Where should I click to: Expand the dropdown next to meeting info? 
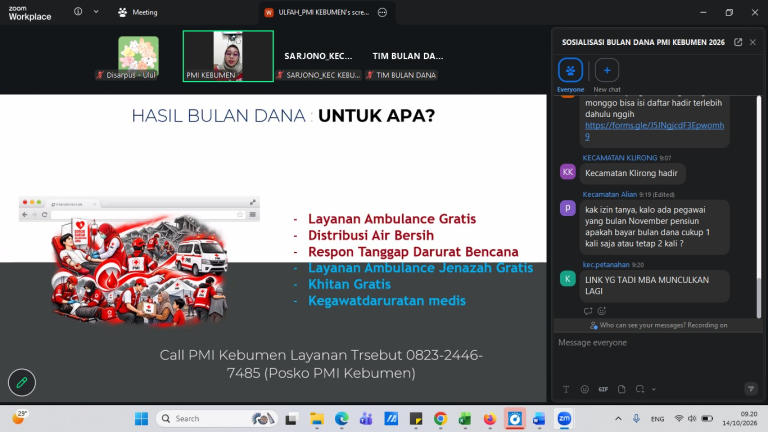(96, 12)
